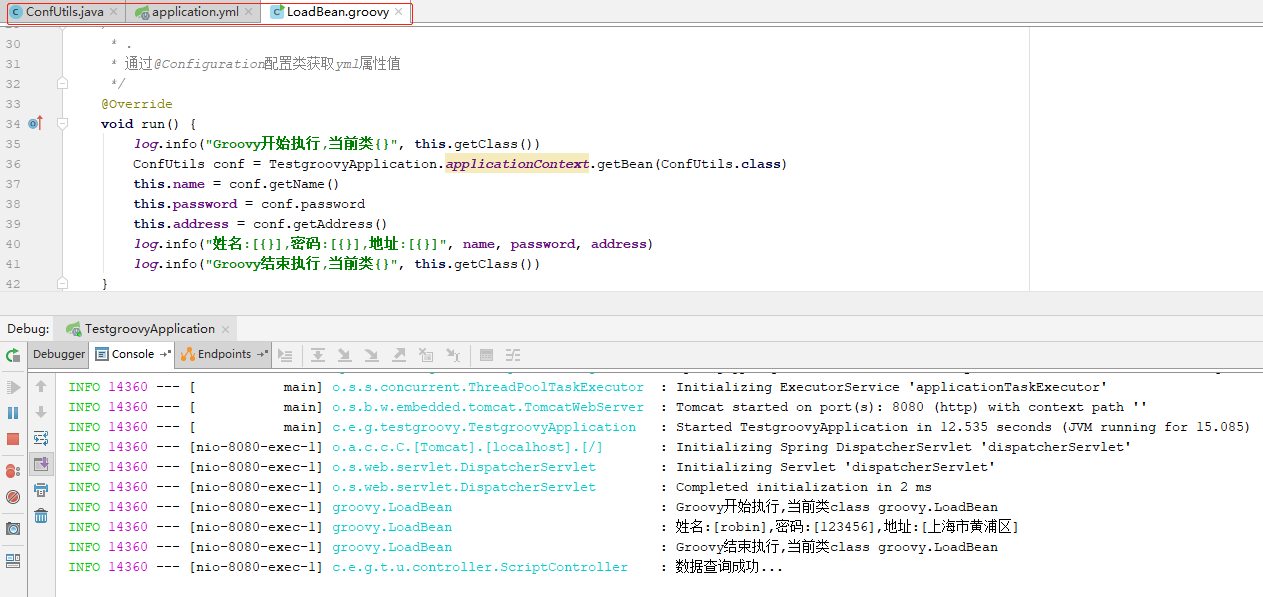Click log line with '姓名:[robin]'
The image size is (1263, 597).
click(x=847, y=527)
